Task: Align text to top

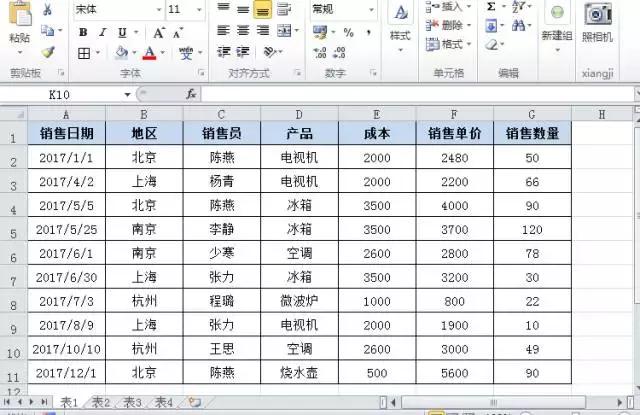Action: click(x=223, y=7)
